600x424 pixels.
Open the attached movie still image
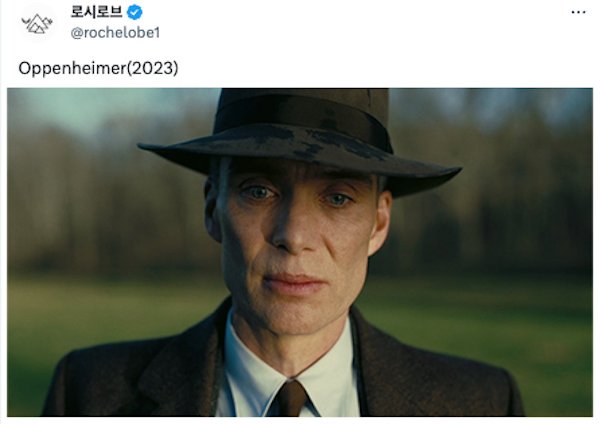click(x=300, y=252)
